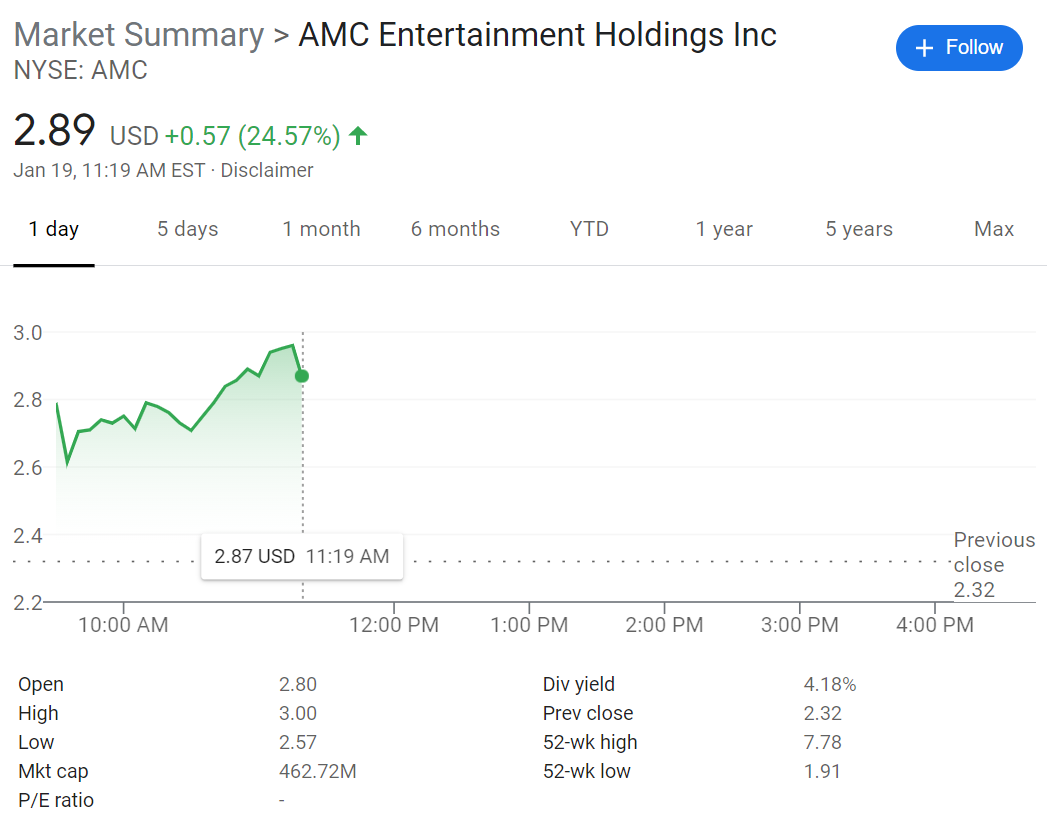Click the green chart data point marker
1047x835 pixels.
tap(302, 376)
